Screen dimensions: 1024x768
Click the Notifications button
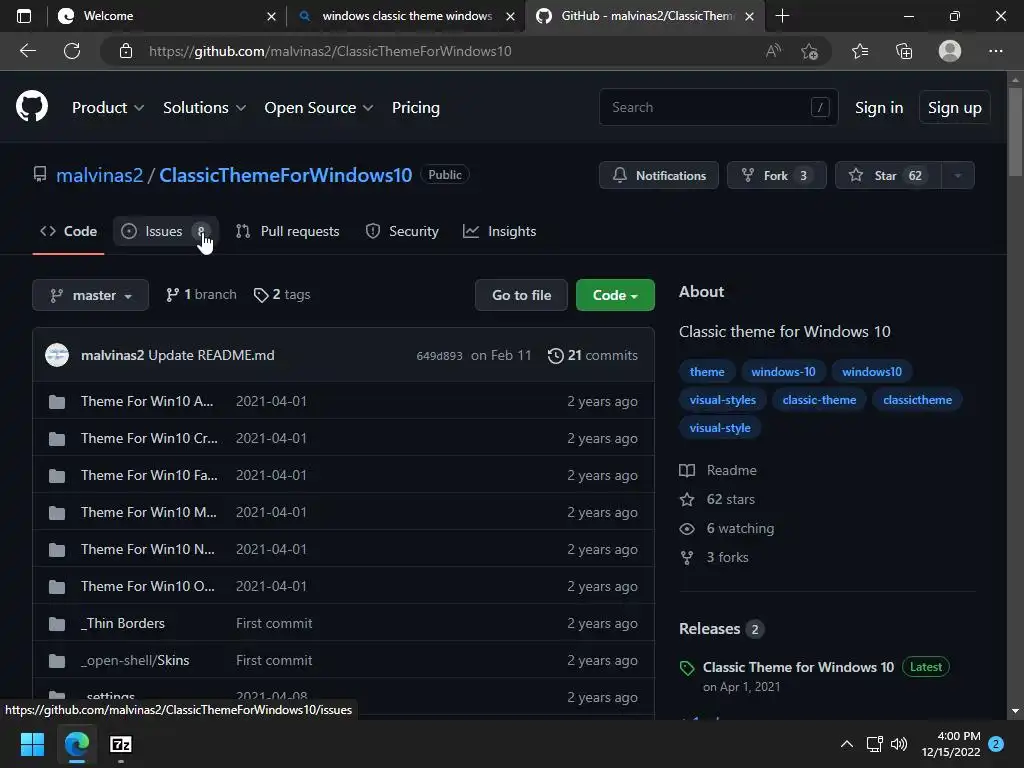[x=659, y=175]
